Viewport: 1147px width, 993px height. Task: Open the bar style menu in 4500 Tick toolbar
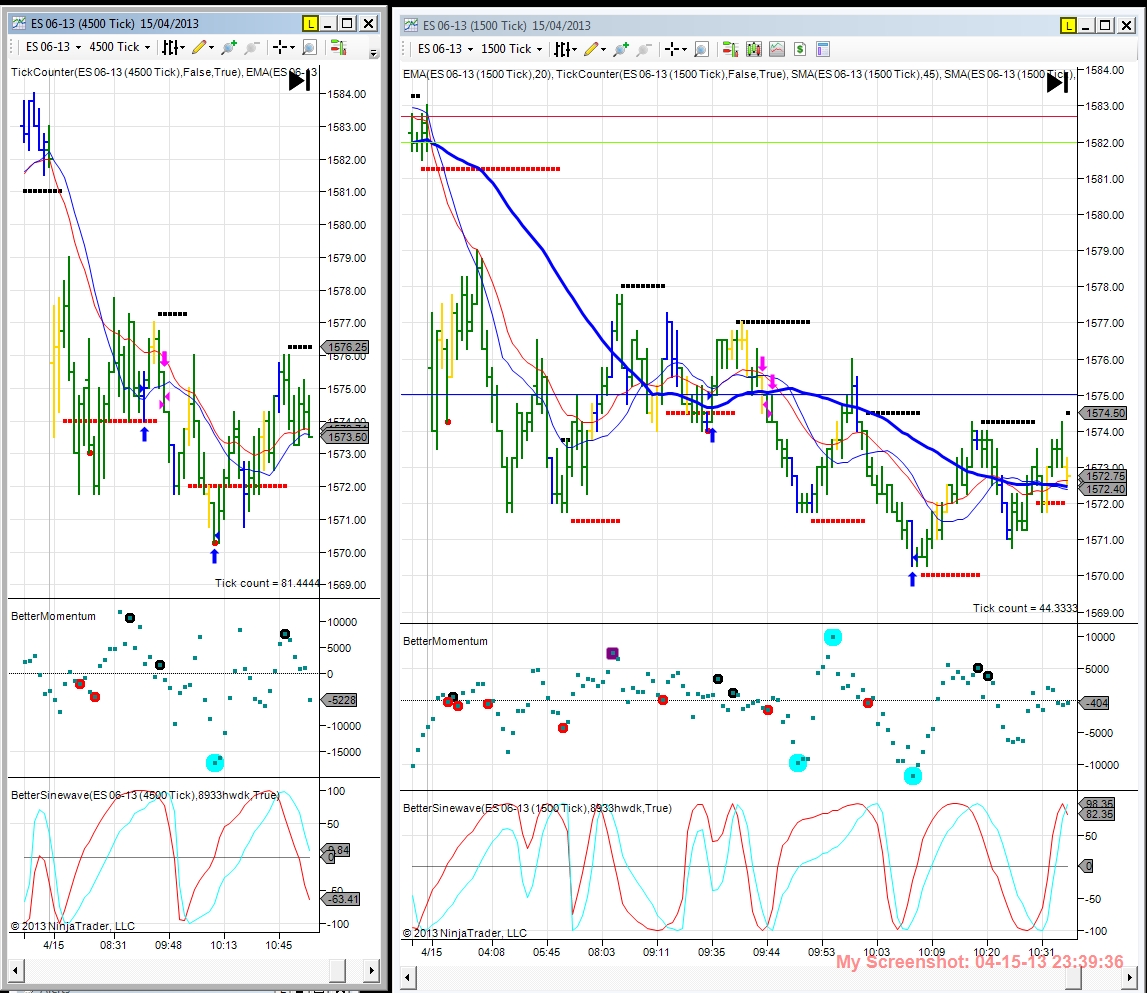tap(173, 48)
